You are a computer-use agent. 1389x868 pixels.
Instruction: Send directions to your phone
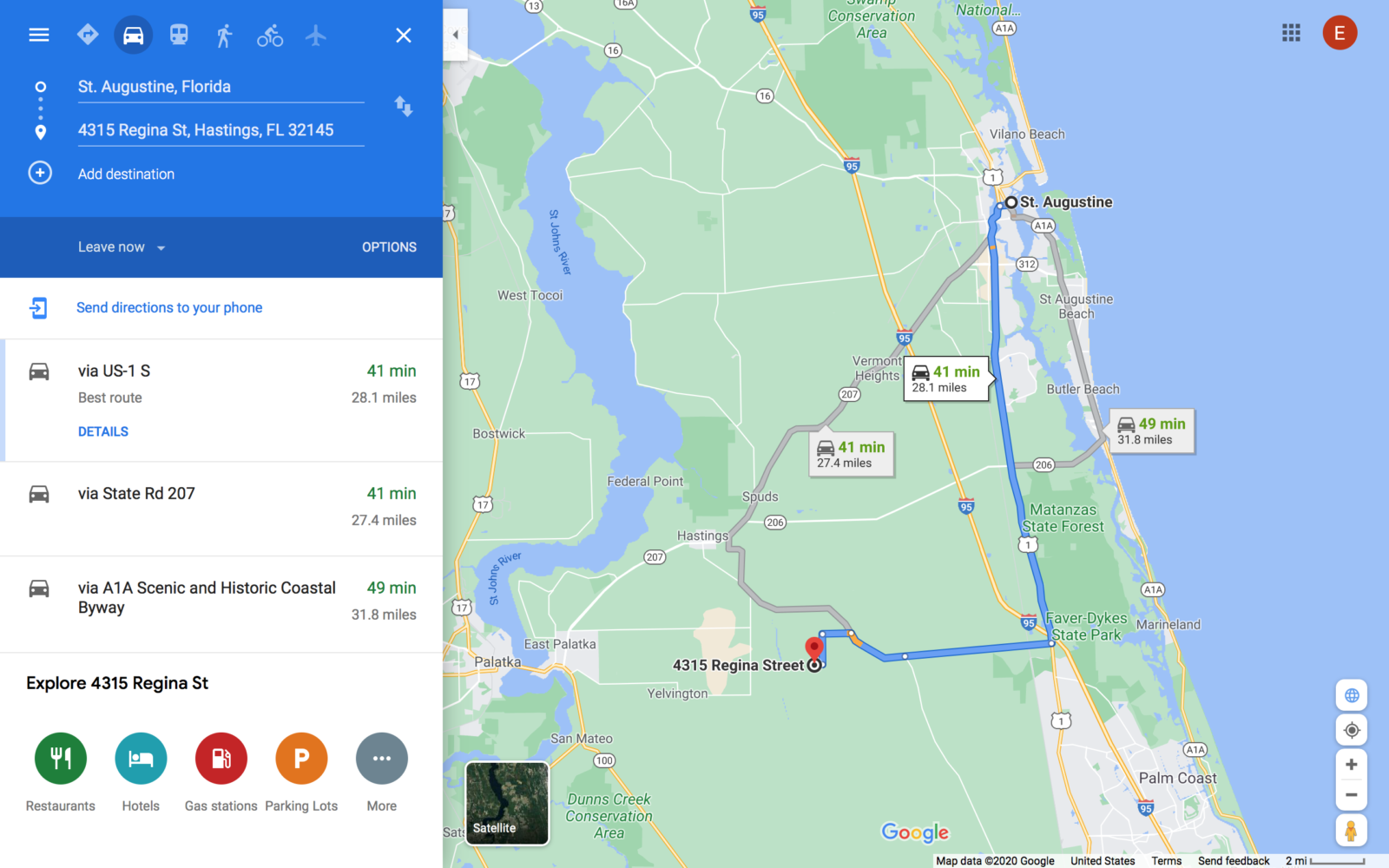coord(169,307)
